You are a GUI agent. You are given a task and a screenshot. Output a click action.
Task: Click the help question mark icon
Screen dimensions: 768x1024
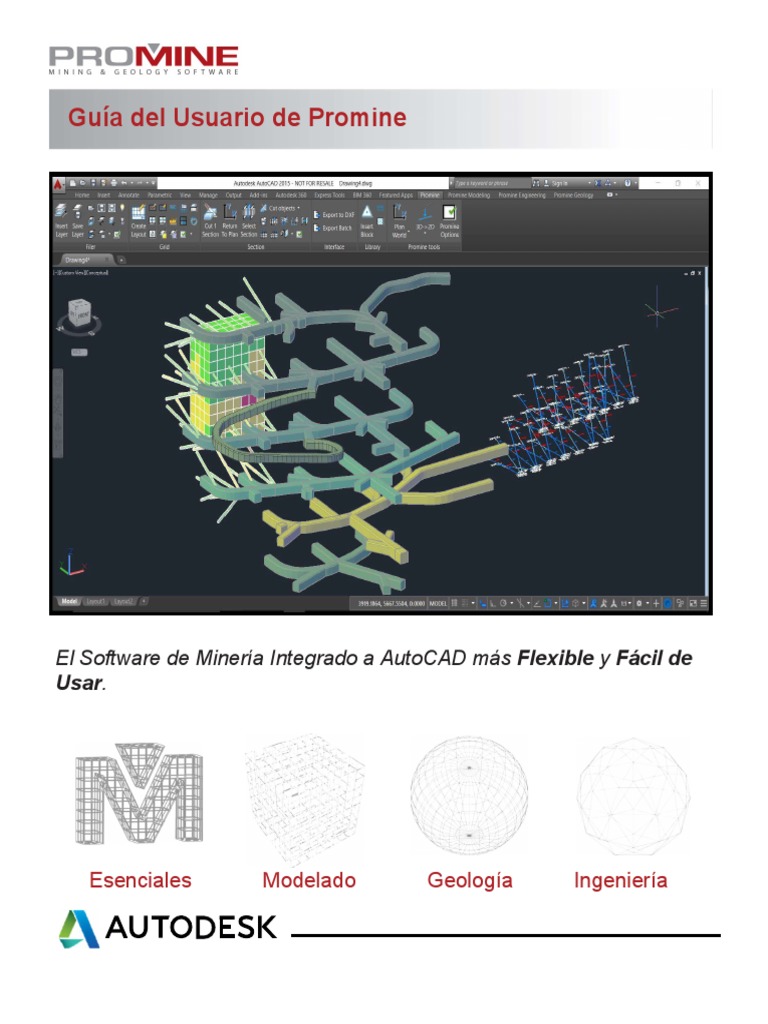pos(628,184)
